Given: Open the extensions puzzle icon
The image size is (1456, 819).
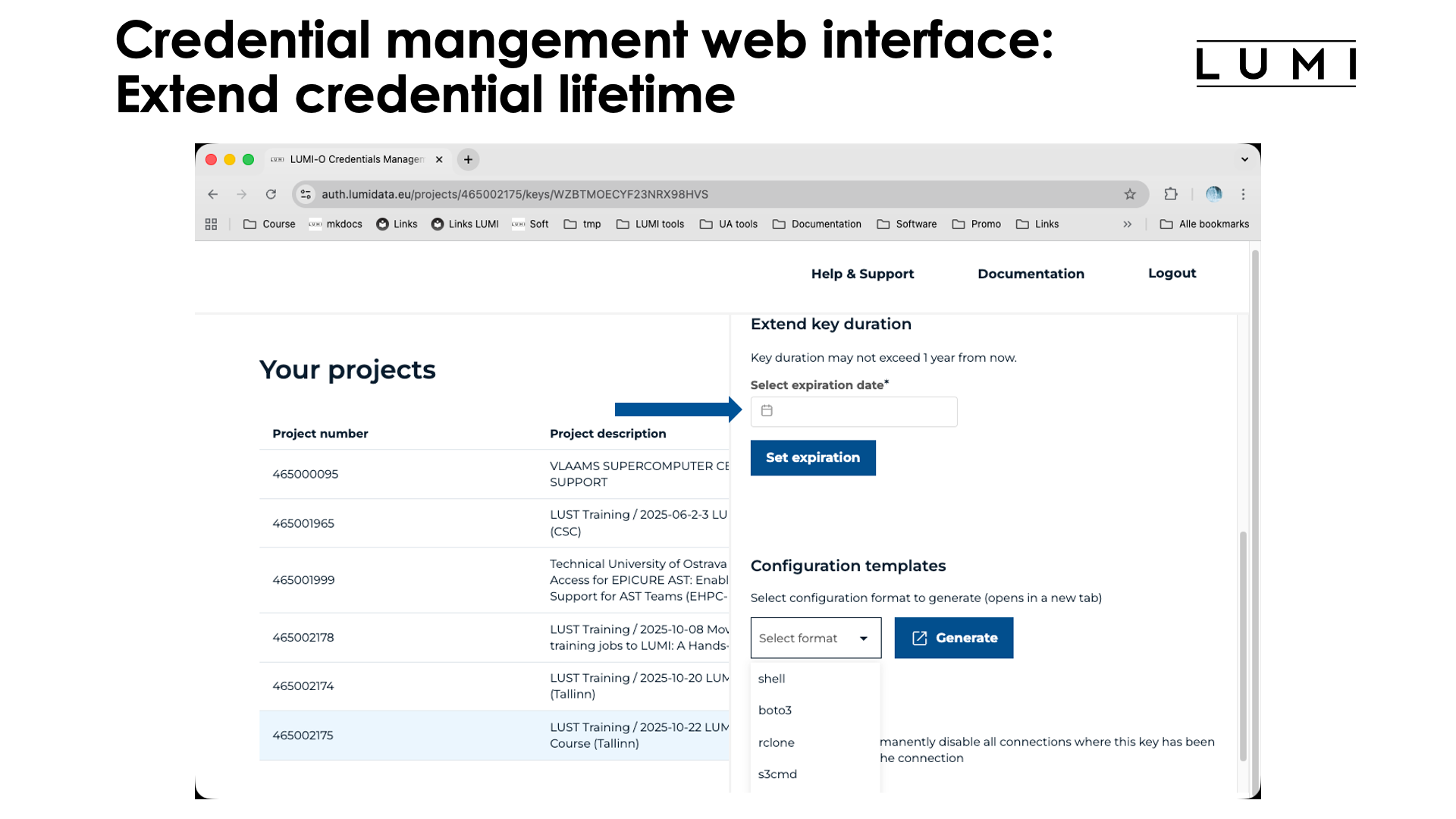Looking at the screenshot, I should coord(1170,194).
